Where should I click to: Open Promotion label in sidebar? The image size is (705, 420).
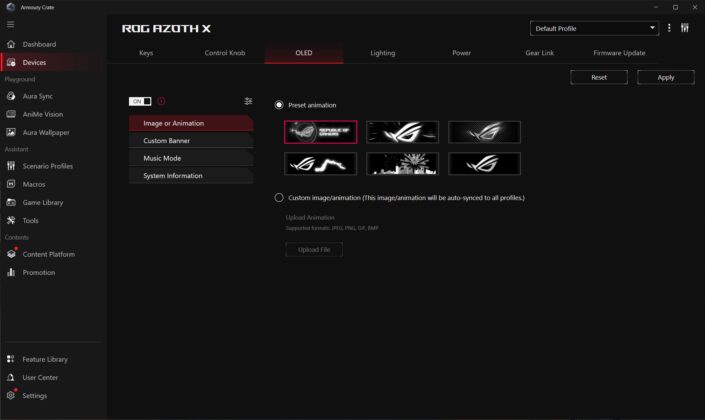click(x=39, y=272)
